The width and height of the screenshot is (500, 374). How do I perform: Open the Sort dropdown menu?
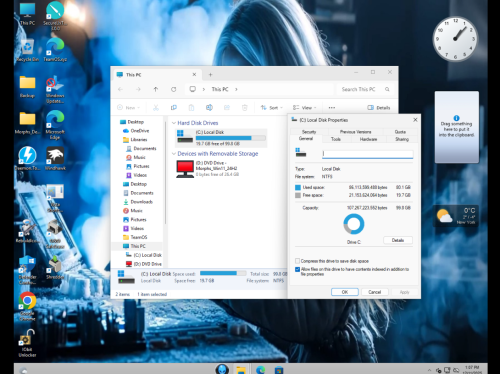272,108
